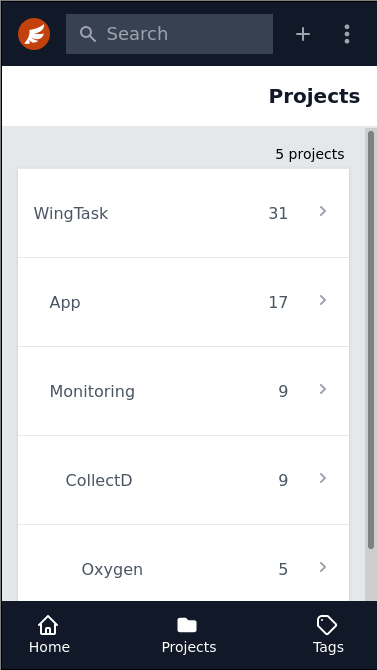
Task: Click the orange WingTask wing logo
Action: (x=34, y=34)
